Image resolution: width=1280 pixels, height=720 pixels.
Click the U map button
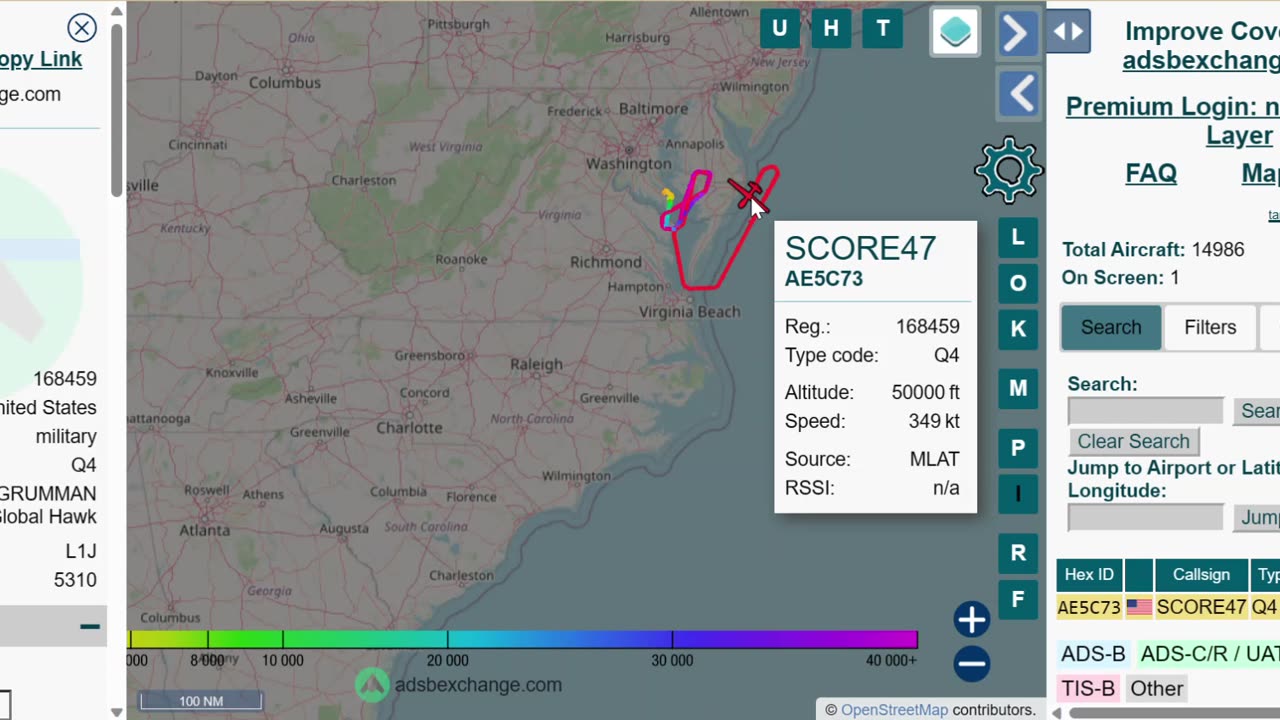click(x=780, y=29)
